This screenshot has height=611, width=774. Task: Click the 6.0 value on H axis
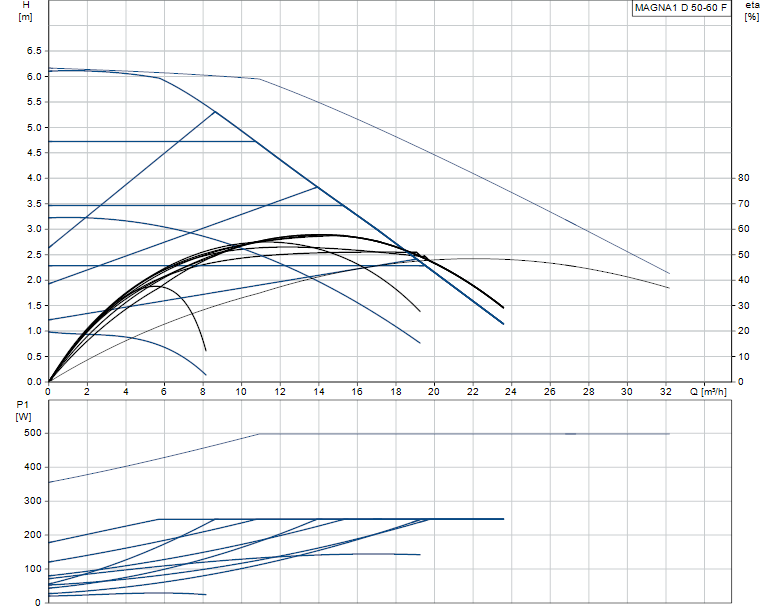pos(34,76)
